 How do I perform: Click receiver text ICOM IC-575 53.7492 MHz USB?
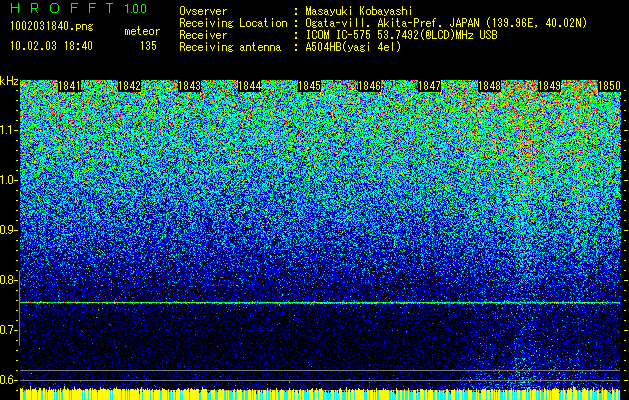coord(401,35)
